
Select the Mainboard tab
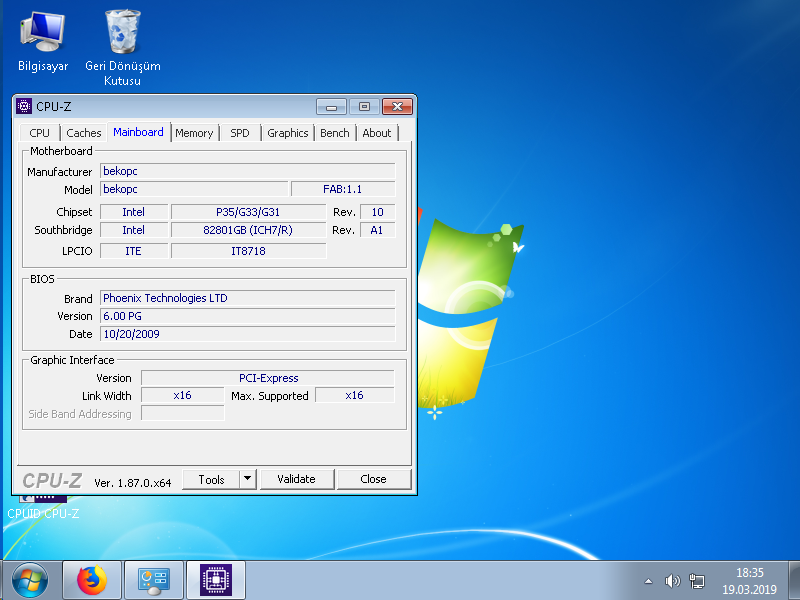[x=138, y=132]
